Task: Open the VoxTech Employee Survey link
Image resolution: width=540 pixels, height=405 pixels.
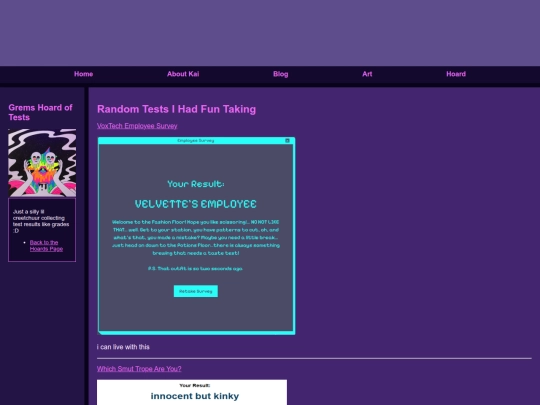Action: point(137,126)
